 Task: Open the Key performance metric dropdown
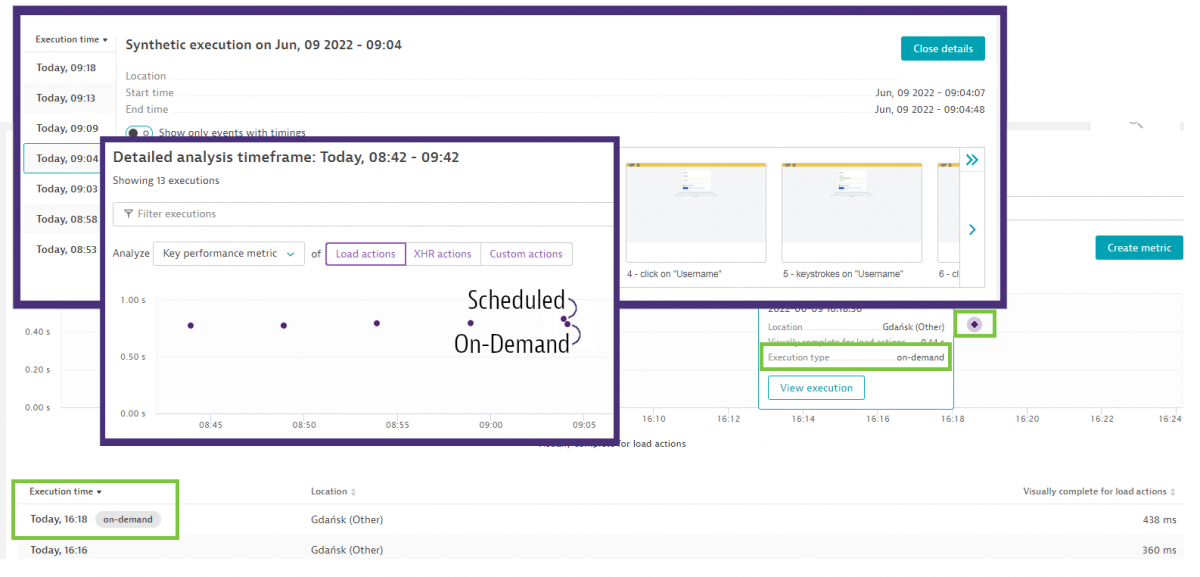point(229,254)
